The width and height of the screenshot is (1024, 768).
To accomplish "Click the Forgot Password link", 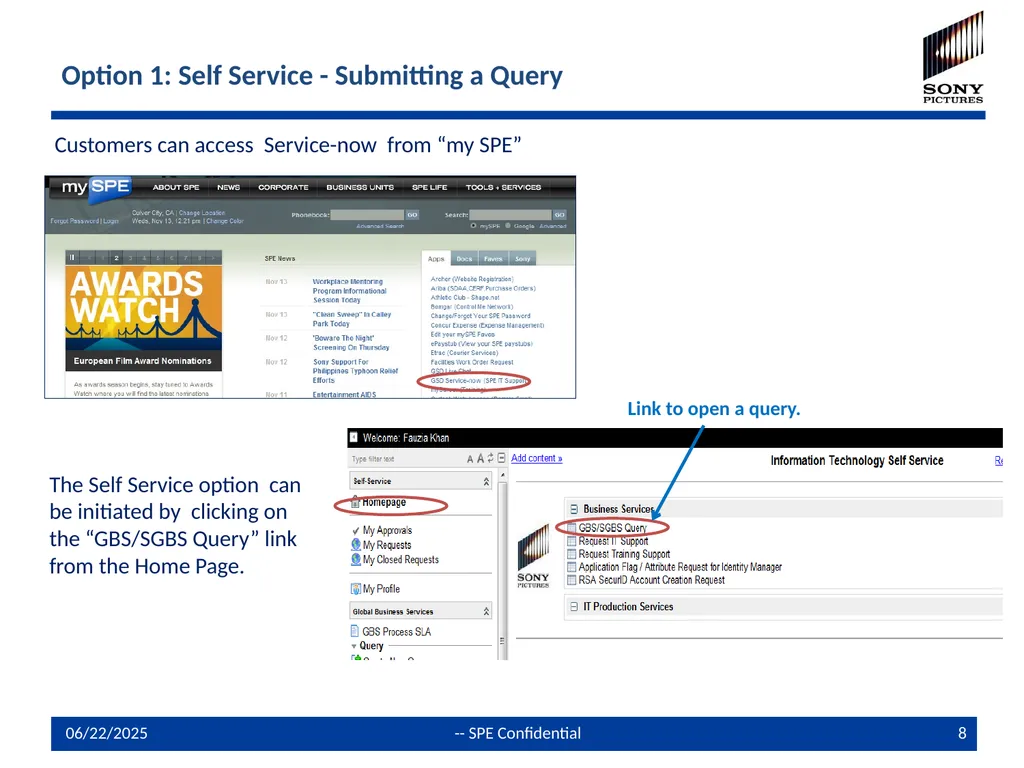I will pos(74,221).
